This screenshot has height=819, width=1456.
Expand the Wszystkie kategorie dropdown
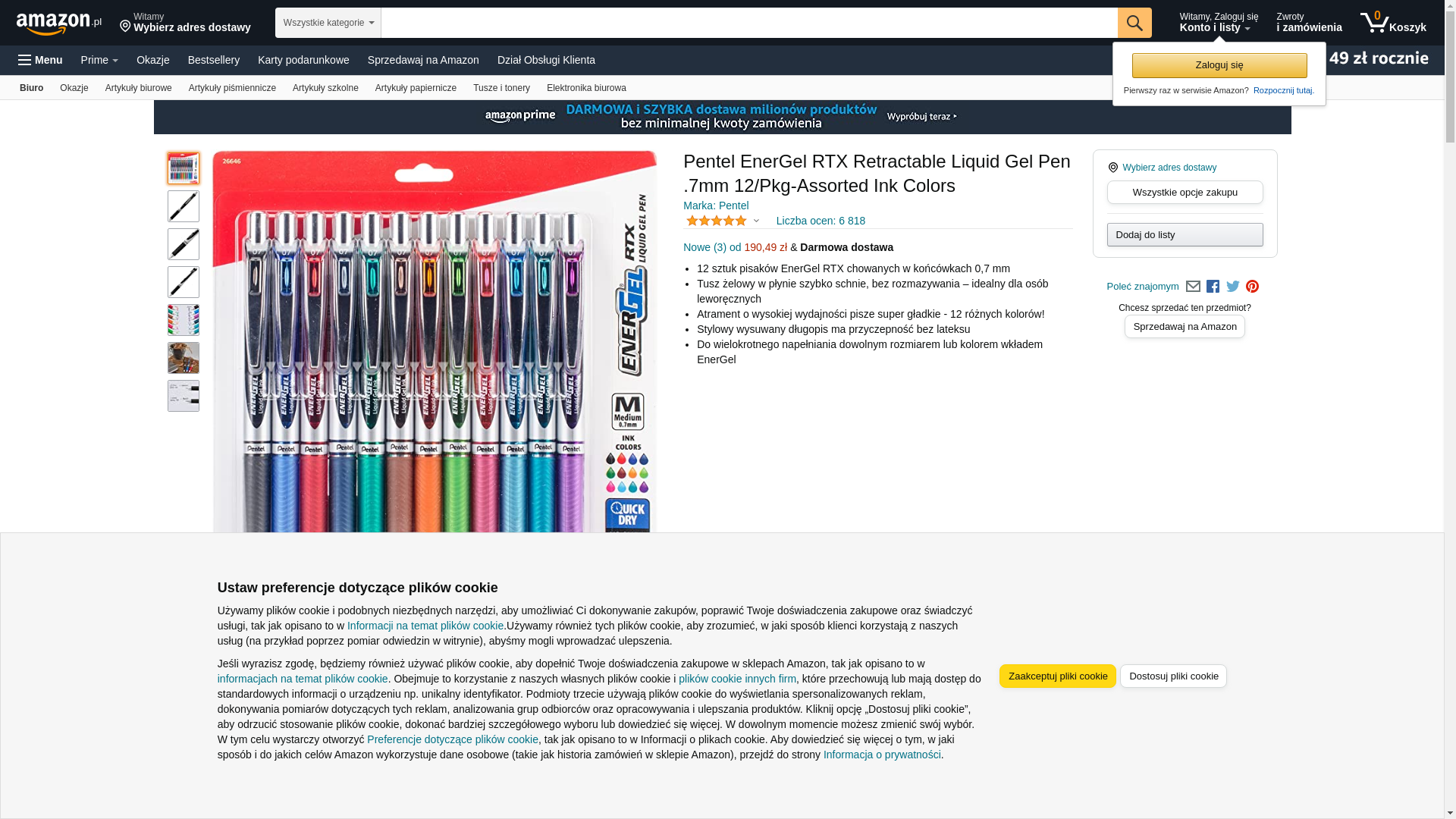coord(328,23)
